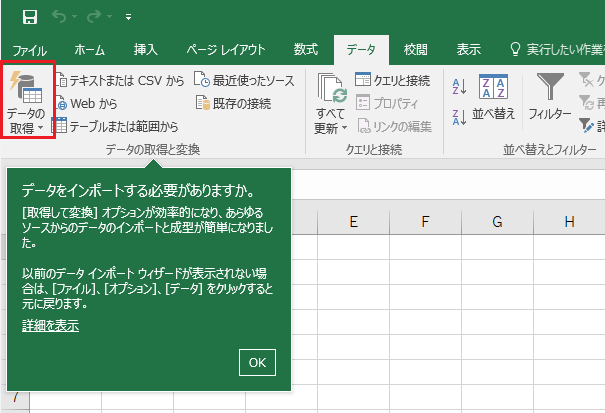Screen dimensions: 605x413
Task: Open Customize Quick Access Toolbar dropdown
Action: 128,17
